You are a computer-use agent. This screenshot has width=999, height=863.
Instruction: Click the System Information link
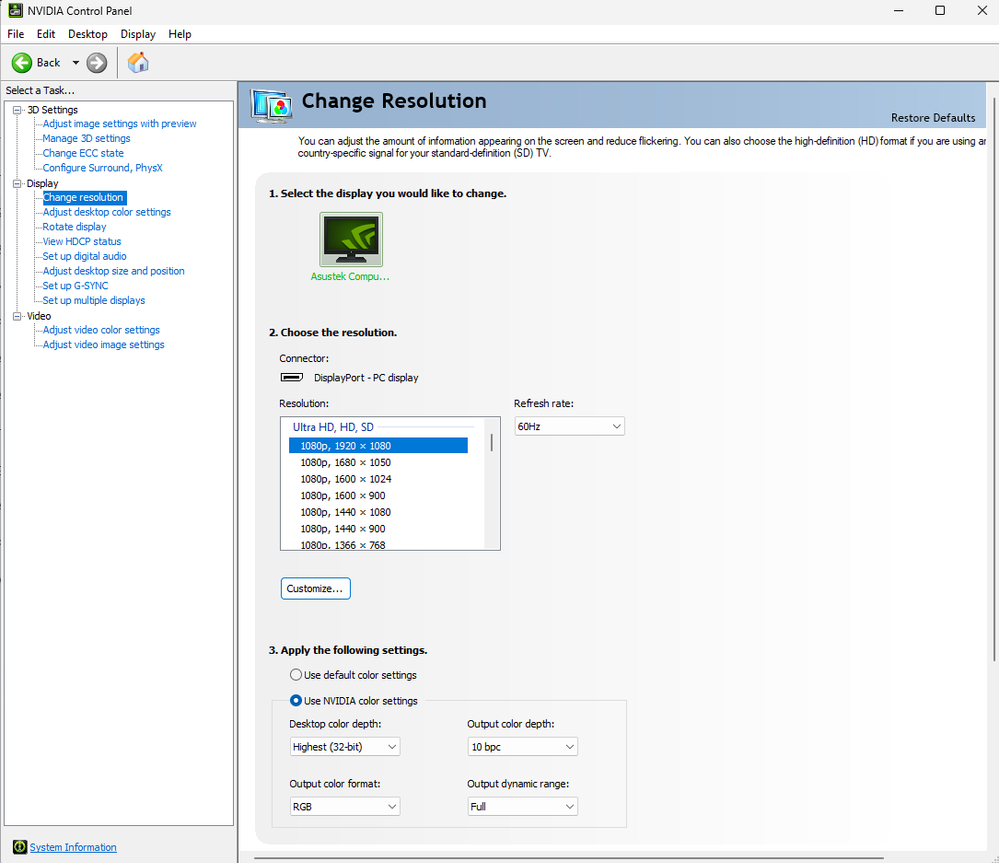[73, 847]
